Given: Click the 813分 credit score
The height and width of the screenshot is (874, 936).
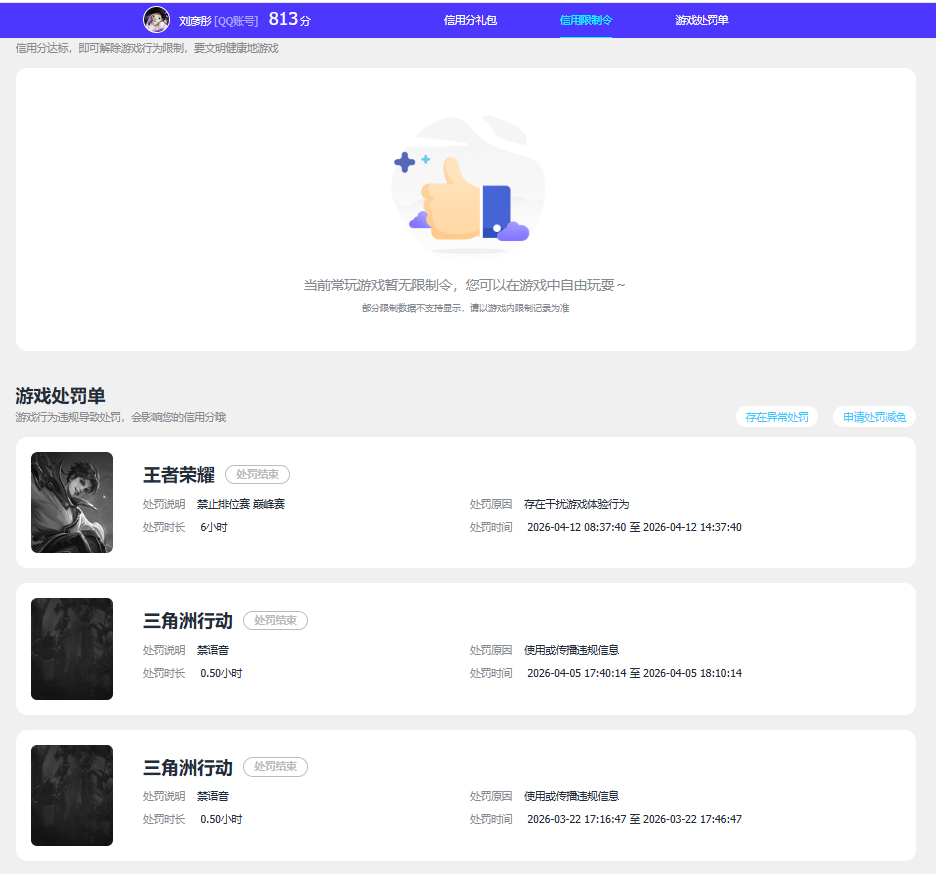Looking at the screenshot, I should click(x=289, y=20).
